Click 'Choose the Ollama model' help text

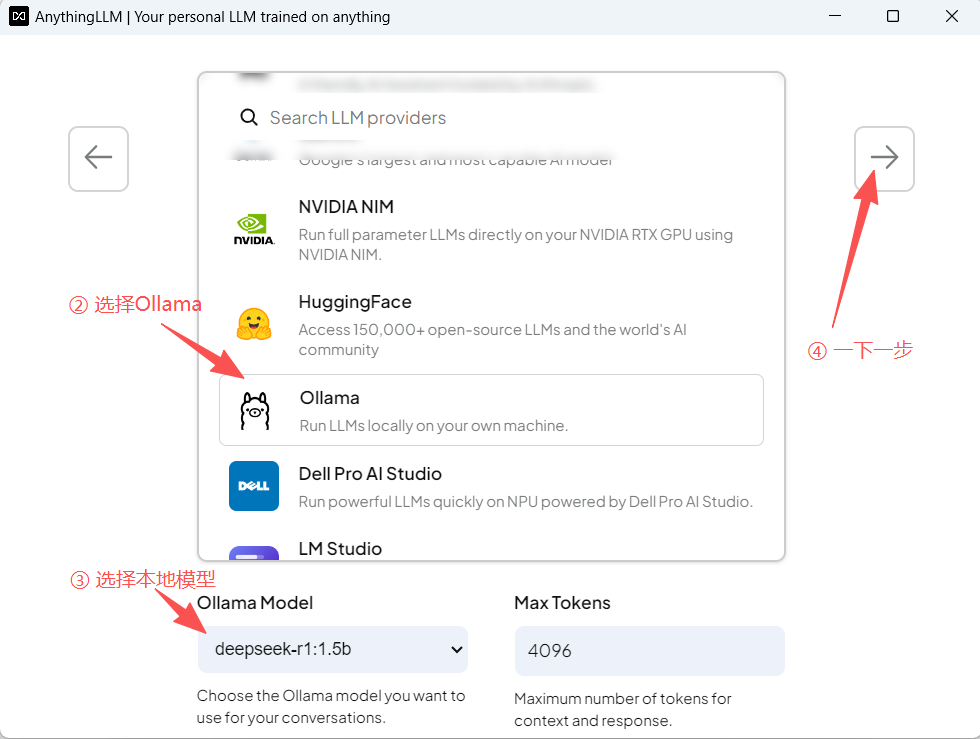click(331, 706)
